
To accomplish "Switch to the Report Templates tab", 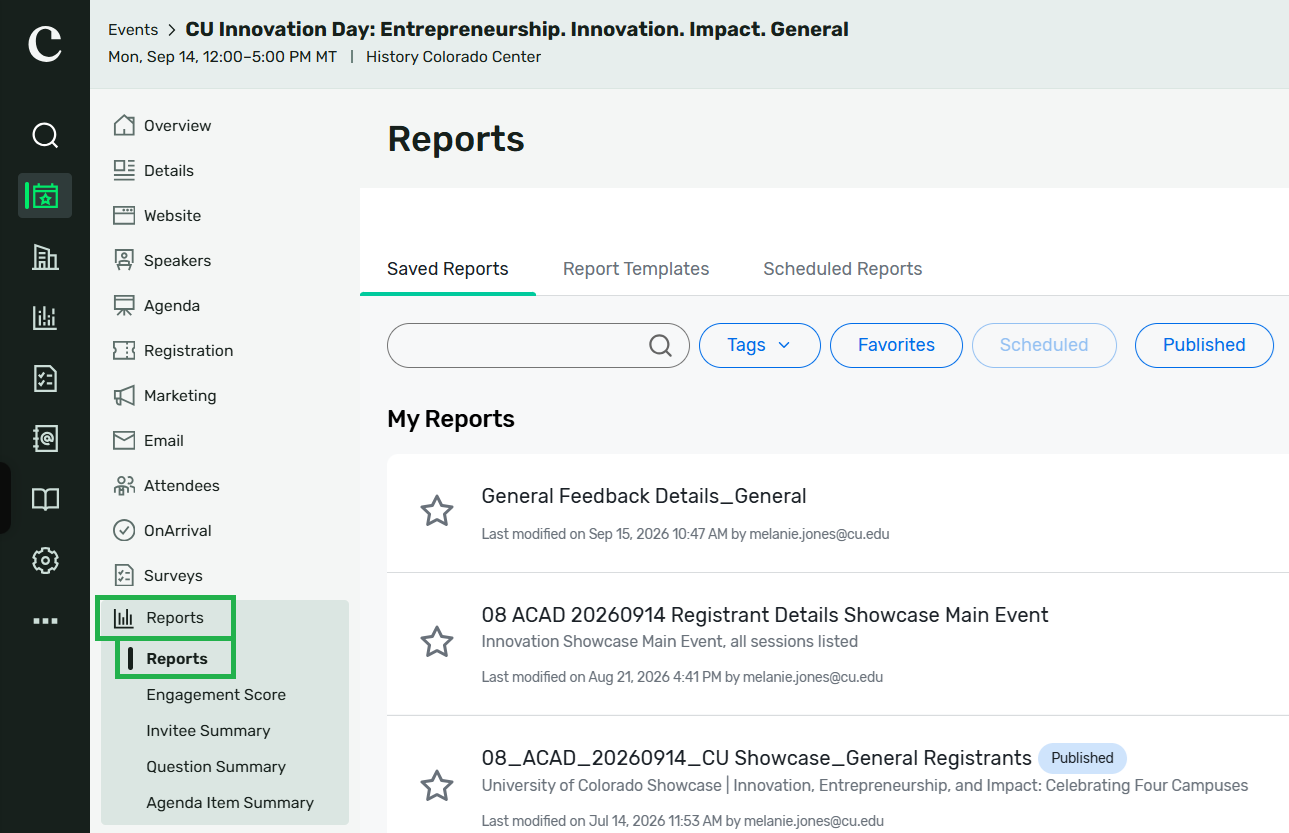I will (x=636, y=269).
